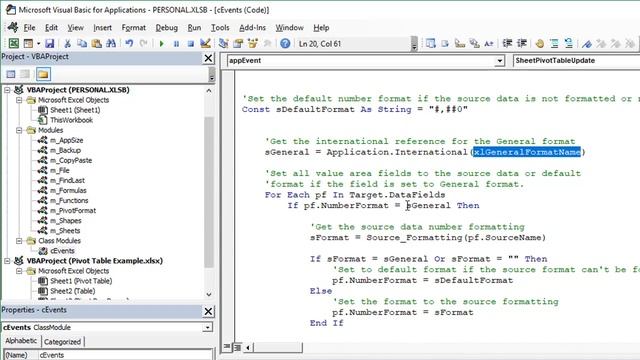Click the Quick Info icon

point(460,43)
